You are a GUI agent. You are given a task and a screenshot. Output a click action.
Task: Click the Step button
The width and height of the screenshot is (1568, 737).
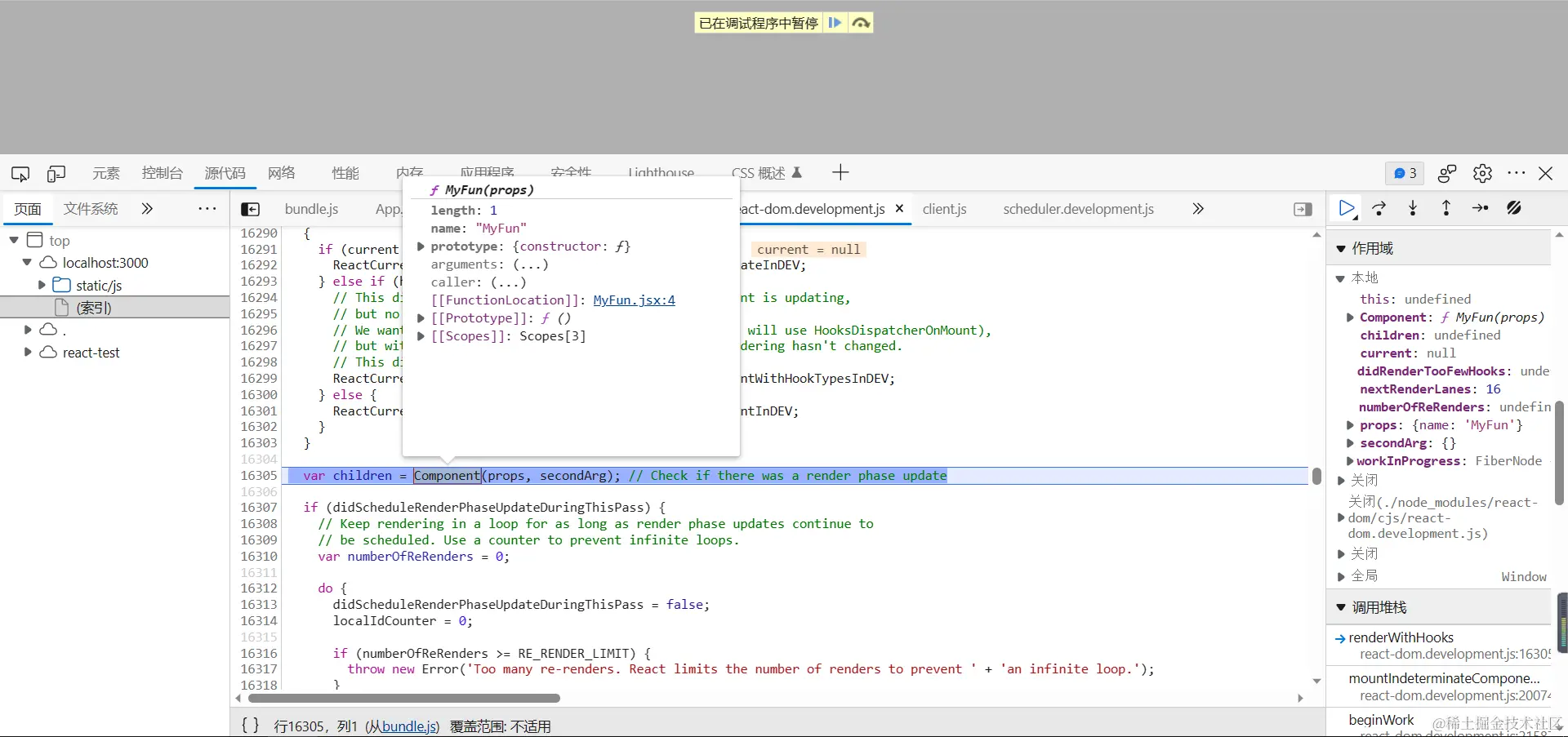(1480, 209)
